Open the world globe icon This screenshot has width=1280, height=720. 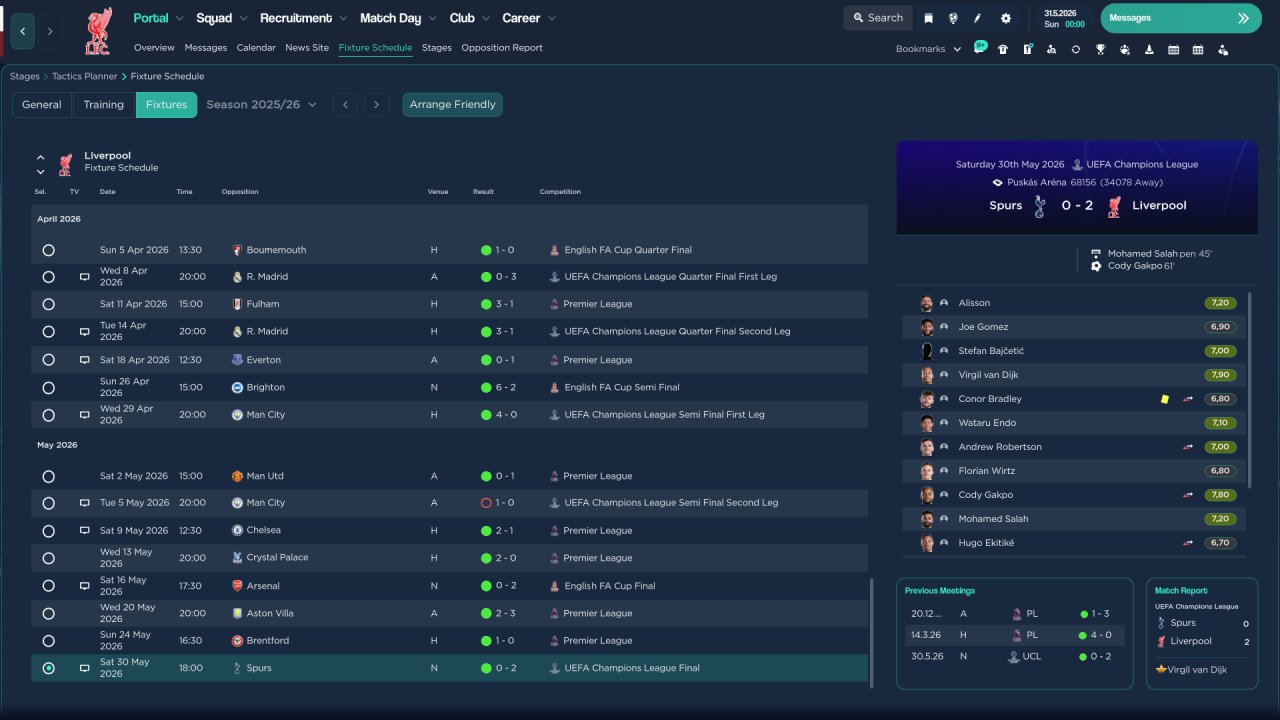[x=953, y=18]
